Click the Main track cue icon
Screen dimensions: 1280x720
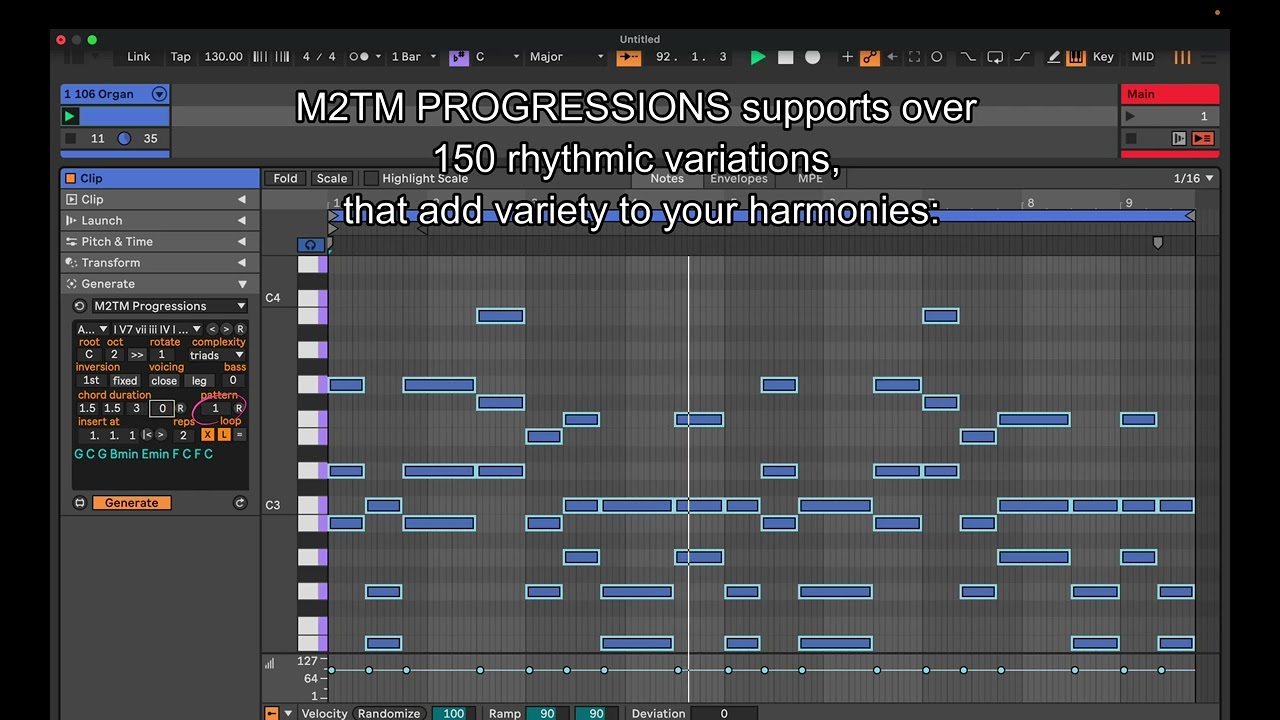[1179, 139]
